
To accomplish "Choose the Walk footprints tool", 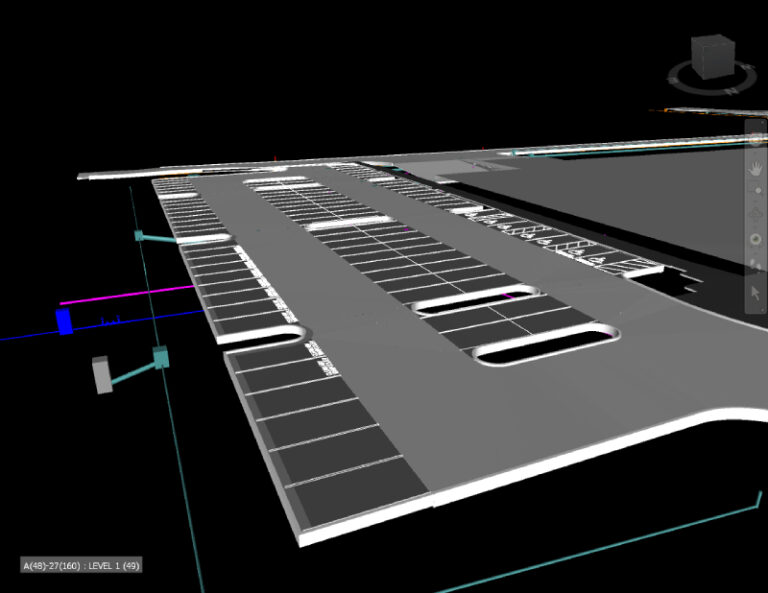I will pyautogui.click(x=756, y=264).
